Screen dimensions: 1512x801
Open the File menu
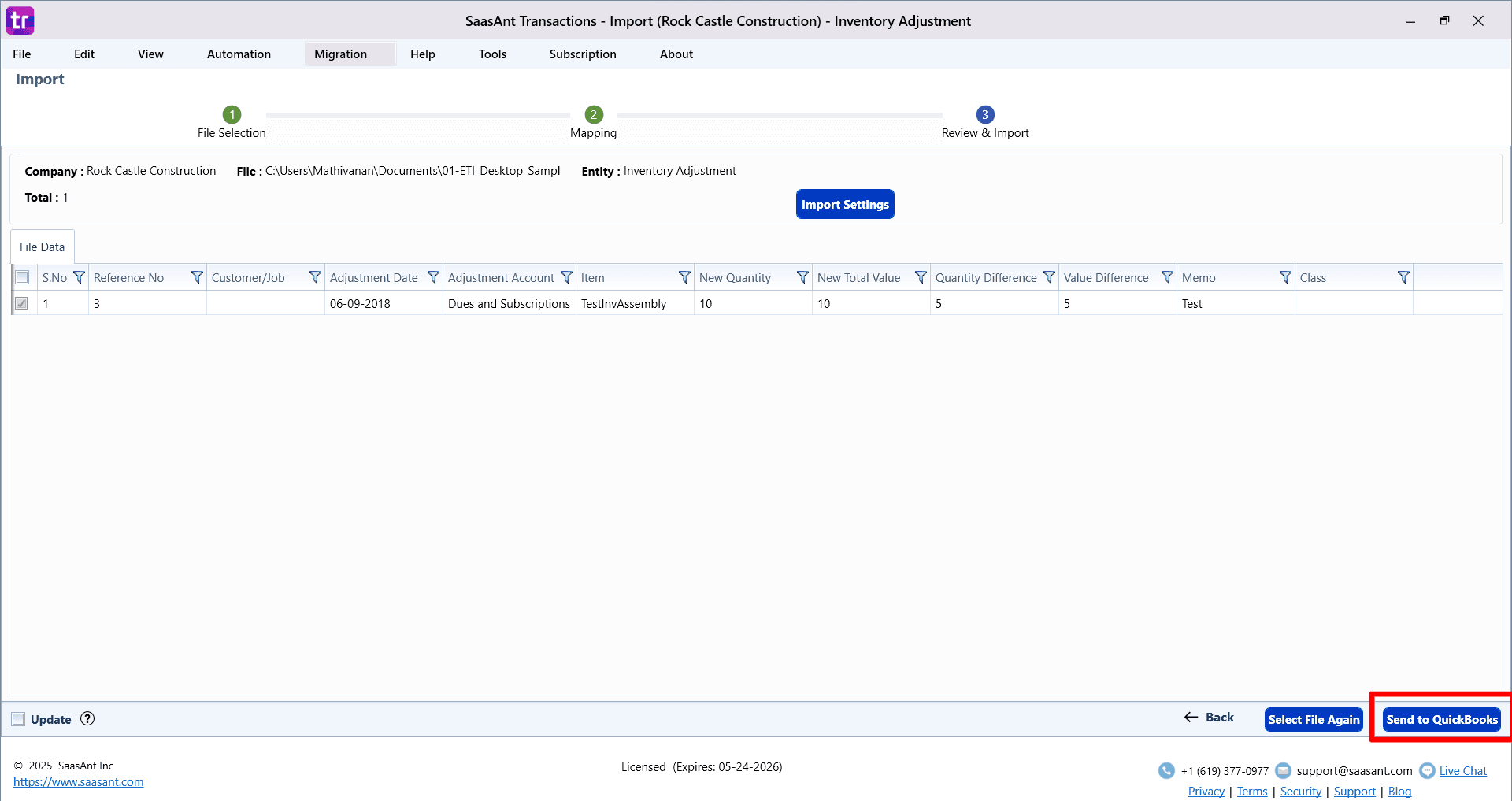[x=22, y=54]
